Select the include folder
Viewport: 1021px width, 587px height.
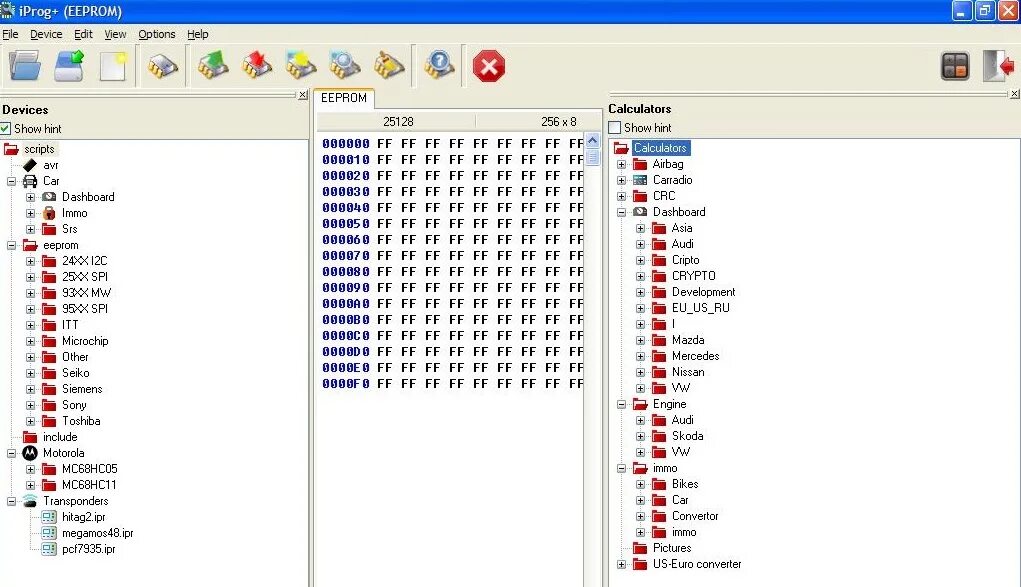60,437
